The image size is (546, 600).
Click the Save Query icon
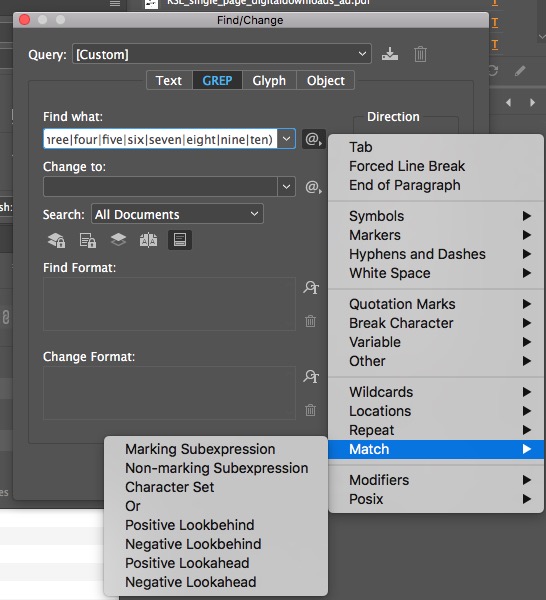click(390, 54)
